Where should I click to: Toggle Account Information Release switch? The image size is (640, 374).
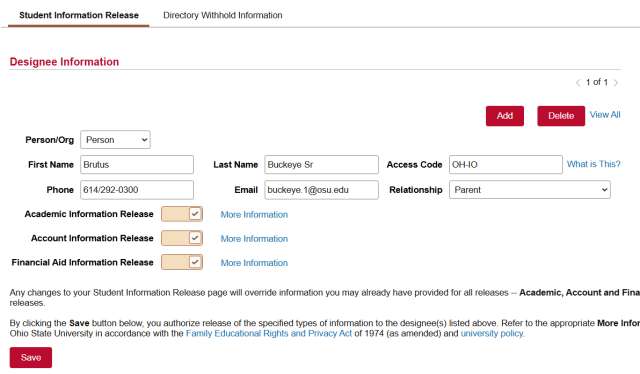pos(182,238)
